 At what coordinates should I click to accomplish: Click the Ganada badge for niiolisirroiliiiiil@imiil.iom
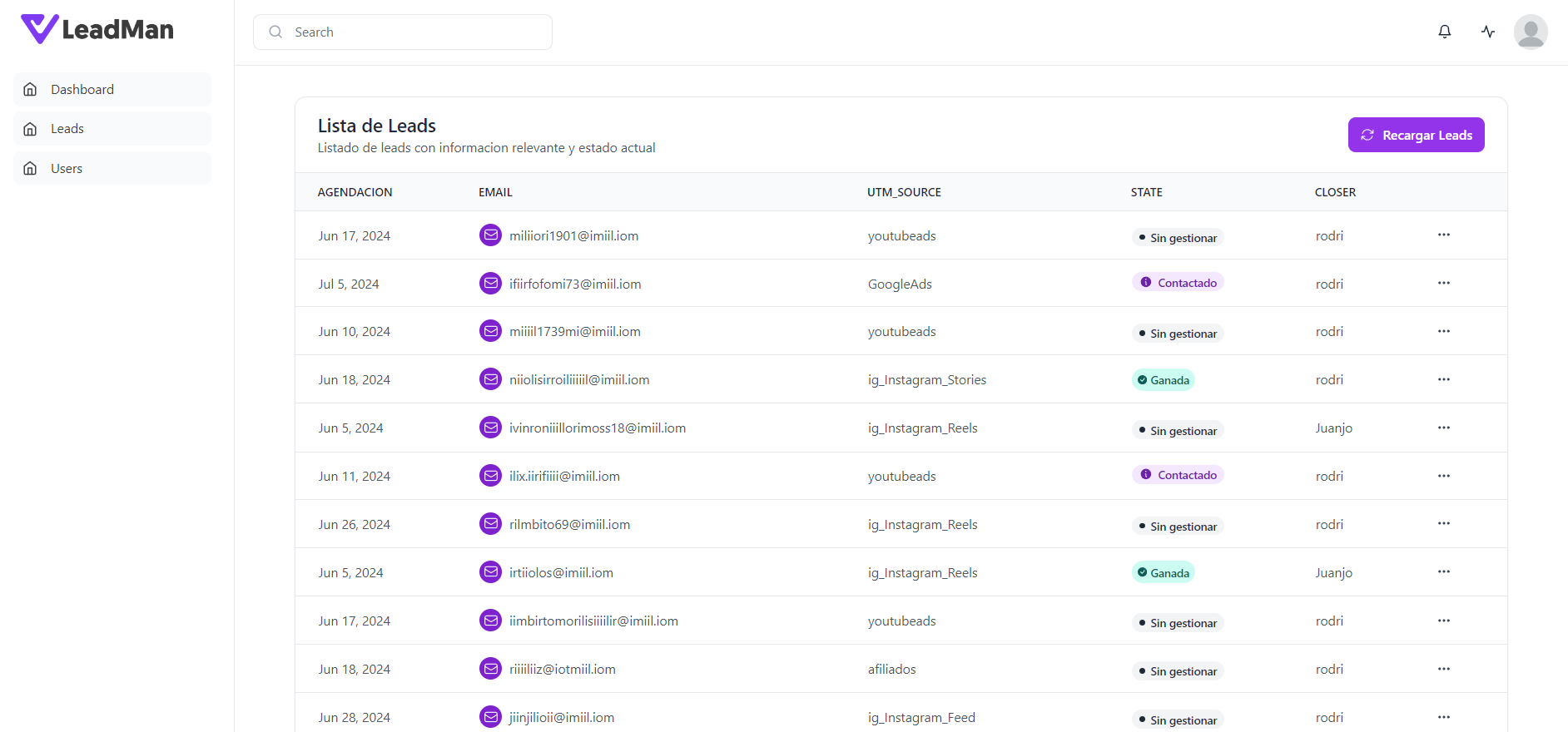(x=1163, y=380)
